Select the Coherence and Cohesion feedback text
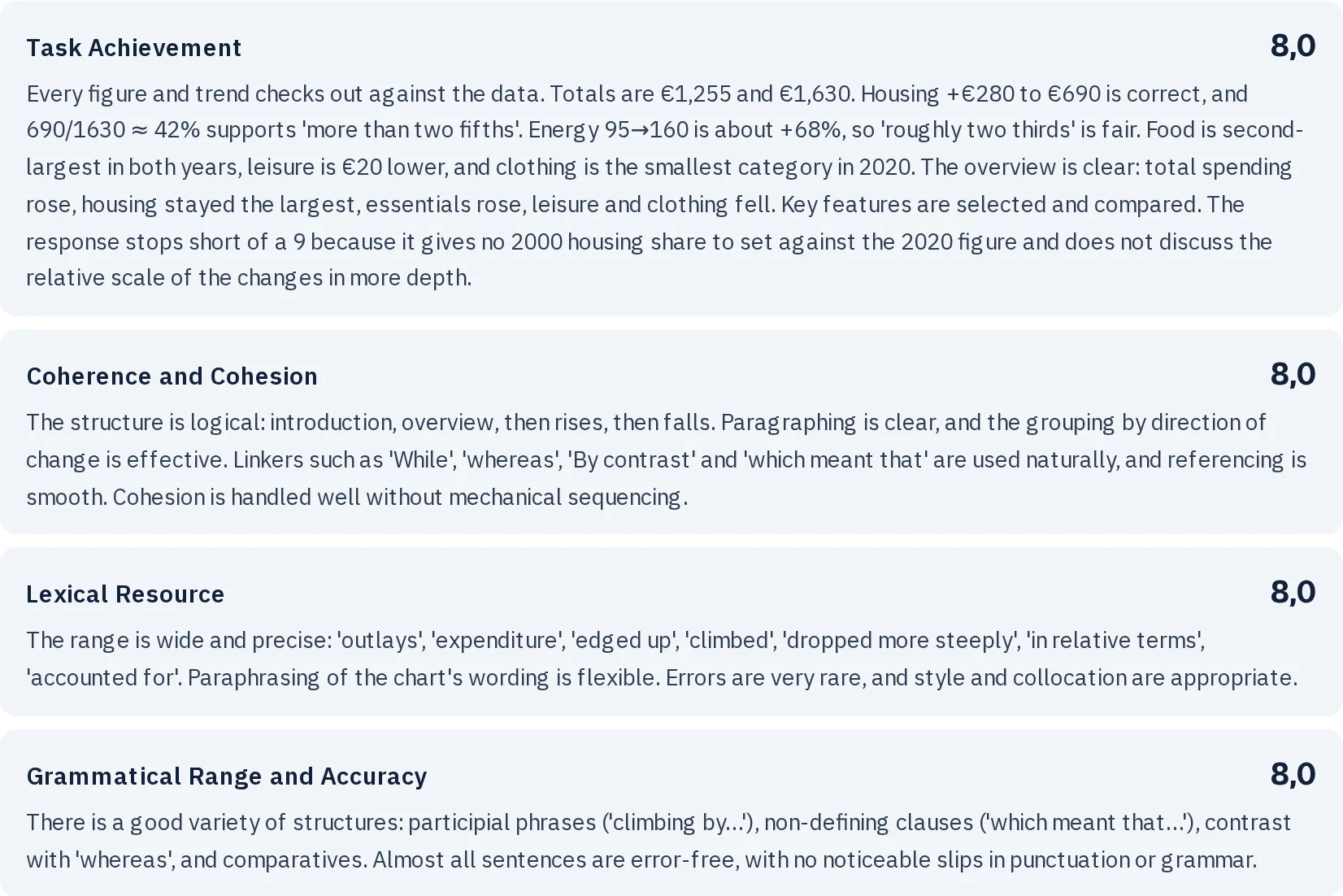The width and height of the screenshot is (1343, 896). tap(666, 459)
